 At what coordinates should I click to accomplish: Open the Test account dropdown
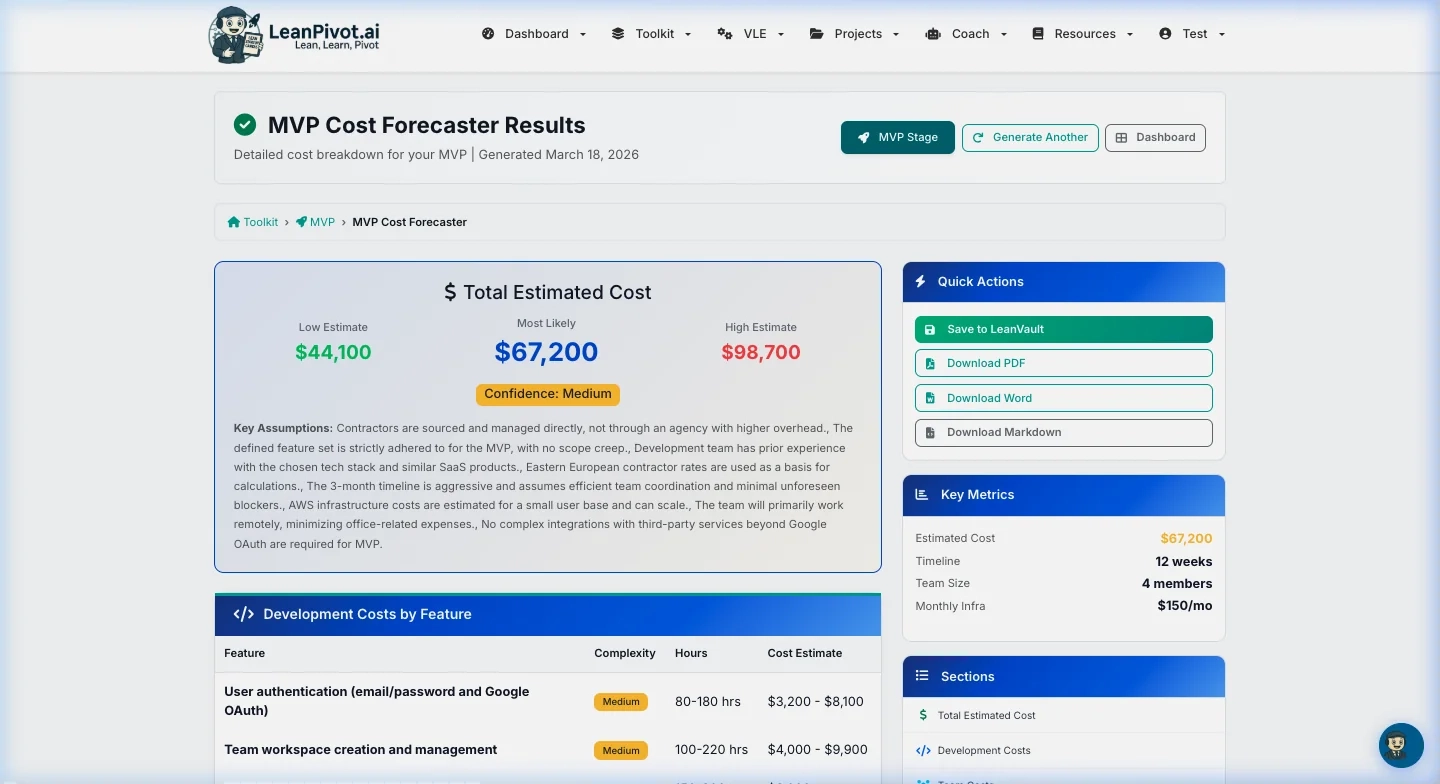(x=1194, y=33)
